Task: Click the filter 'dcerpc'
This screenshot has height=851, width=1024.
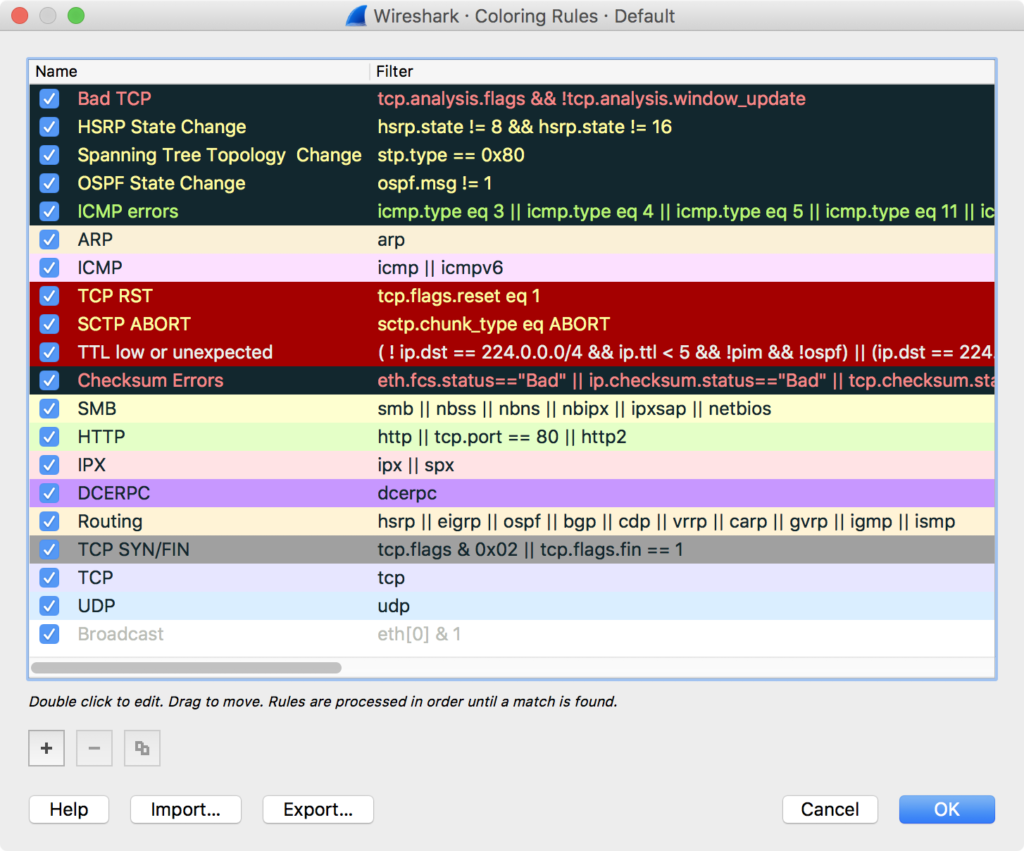Action: (x=407, y=493)
